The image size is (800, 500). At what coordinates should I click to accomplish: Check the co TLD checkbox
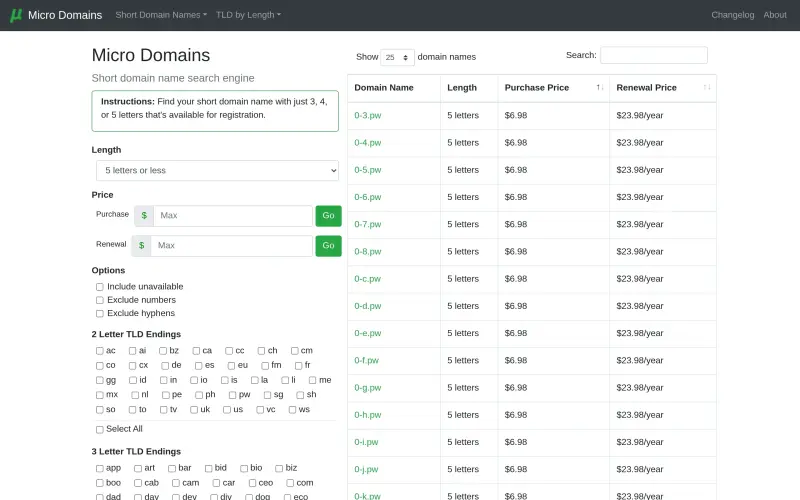click(x=99, y=366)
